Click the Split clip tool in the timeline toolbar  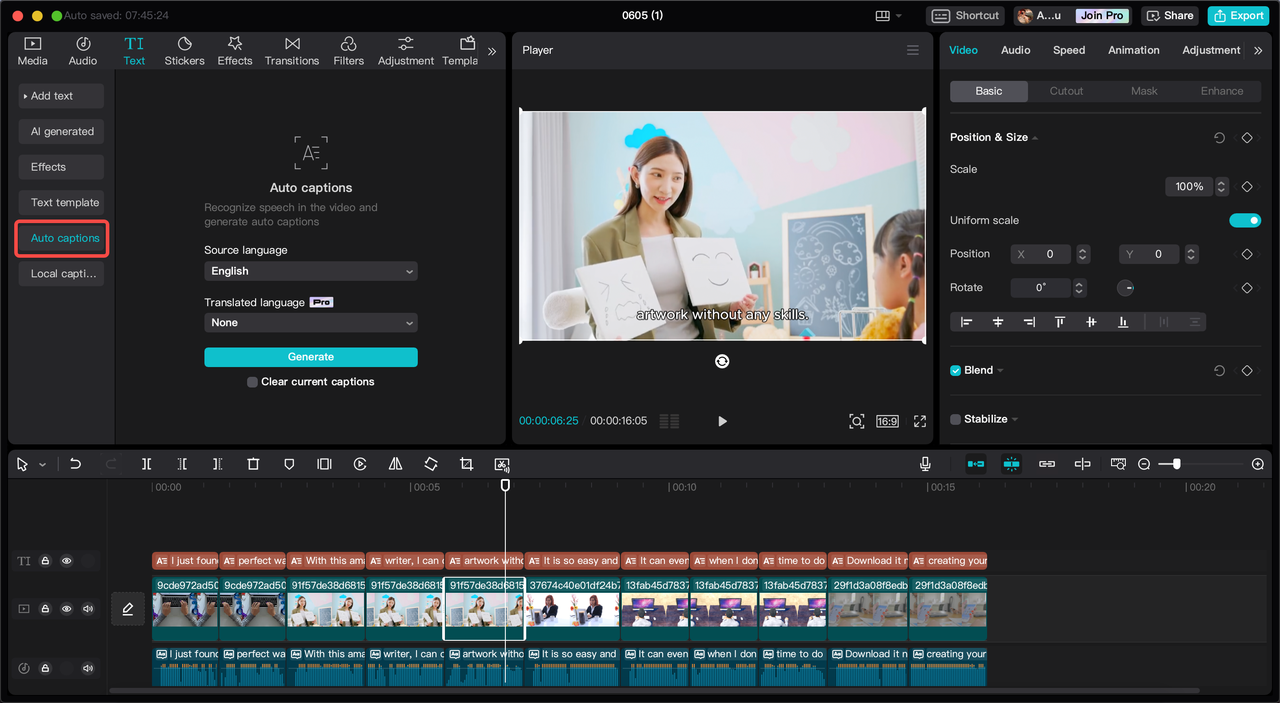pos(146,464)
